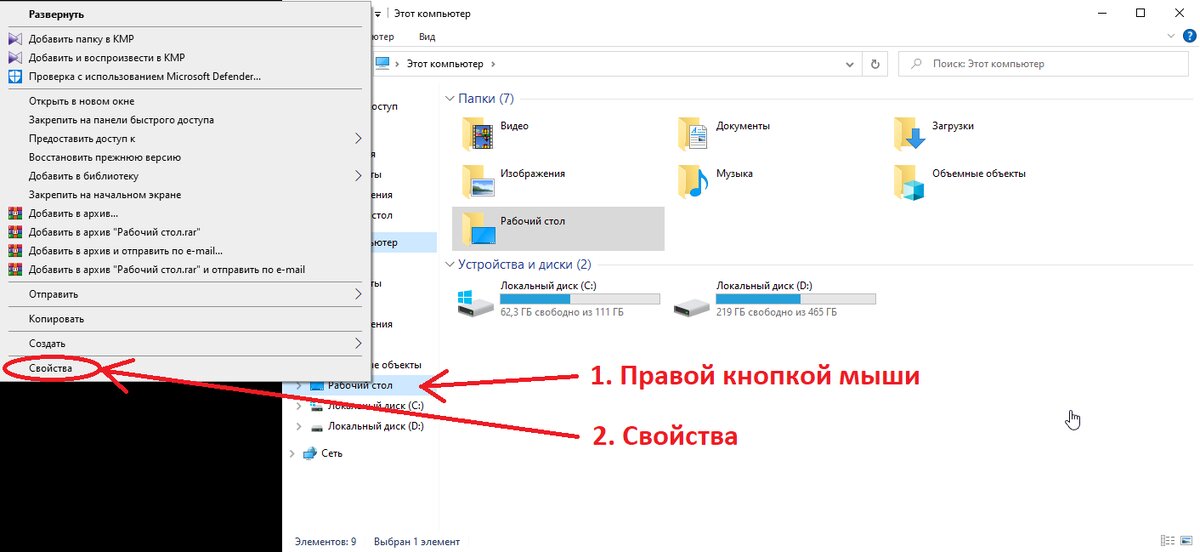Open address bar history dropdown
This screenshot has width=1200, height=552.
tap(852, 63)
